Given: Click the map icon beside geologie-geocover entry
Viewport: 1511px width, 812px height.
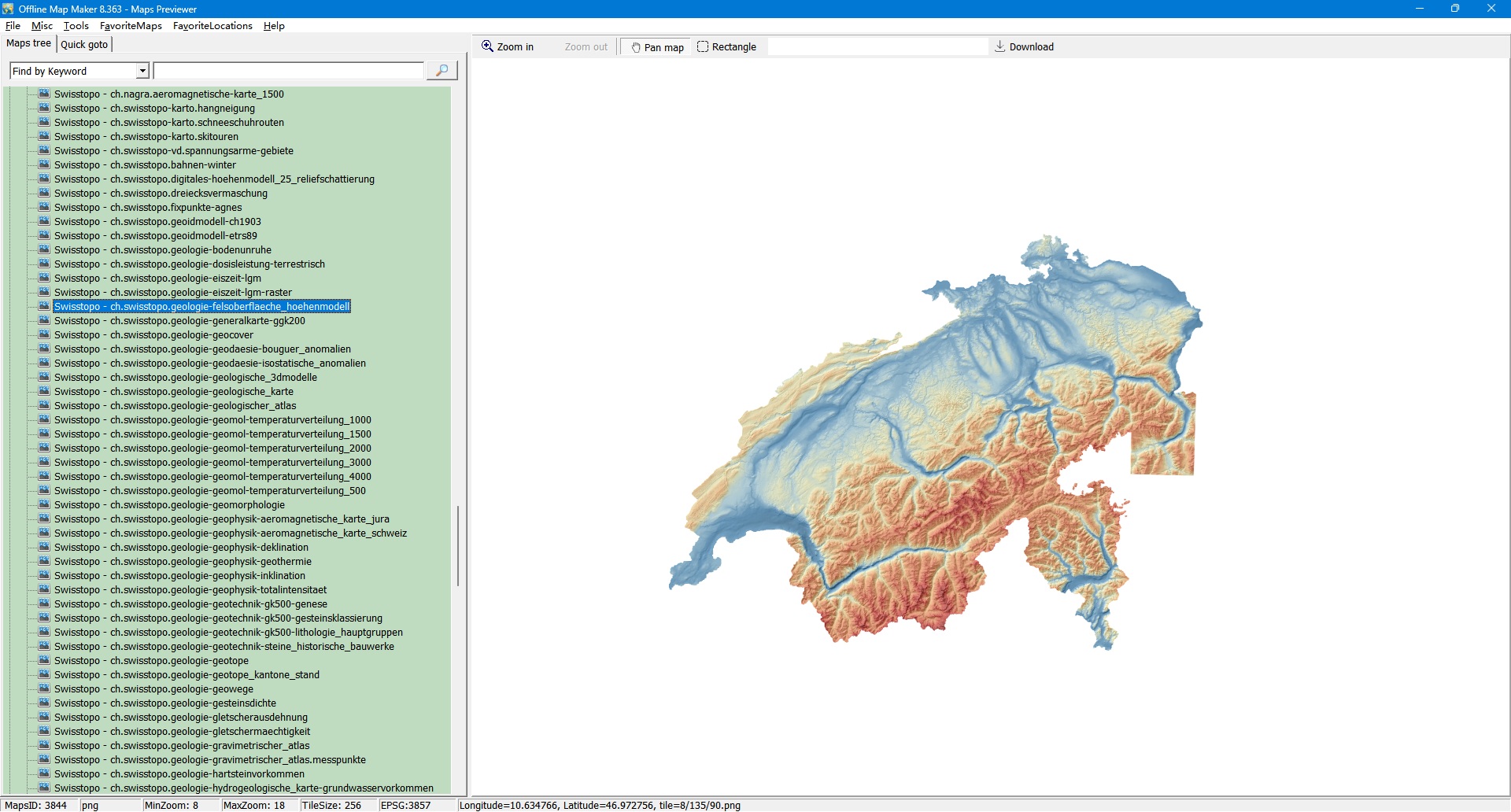Looking at the screenshot, I should pyautogui.click(x=44, y=334).
